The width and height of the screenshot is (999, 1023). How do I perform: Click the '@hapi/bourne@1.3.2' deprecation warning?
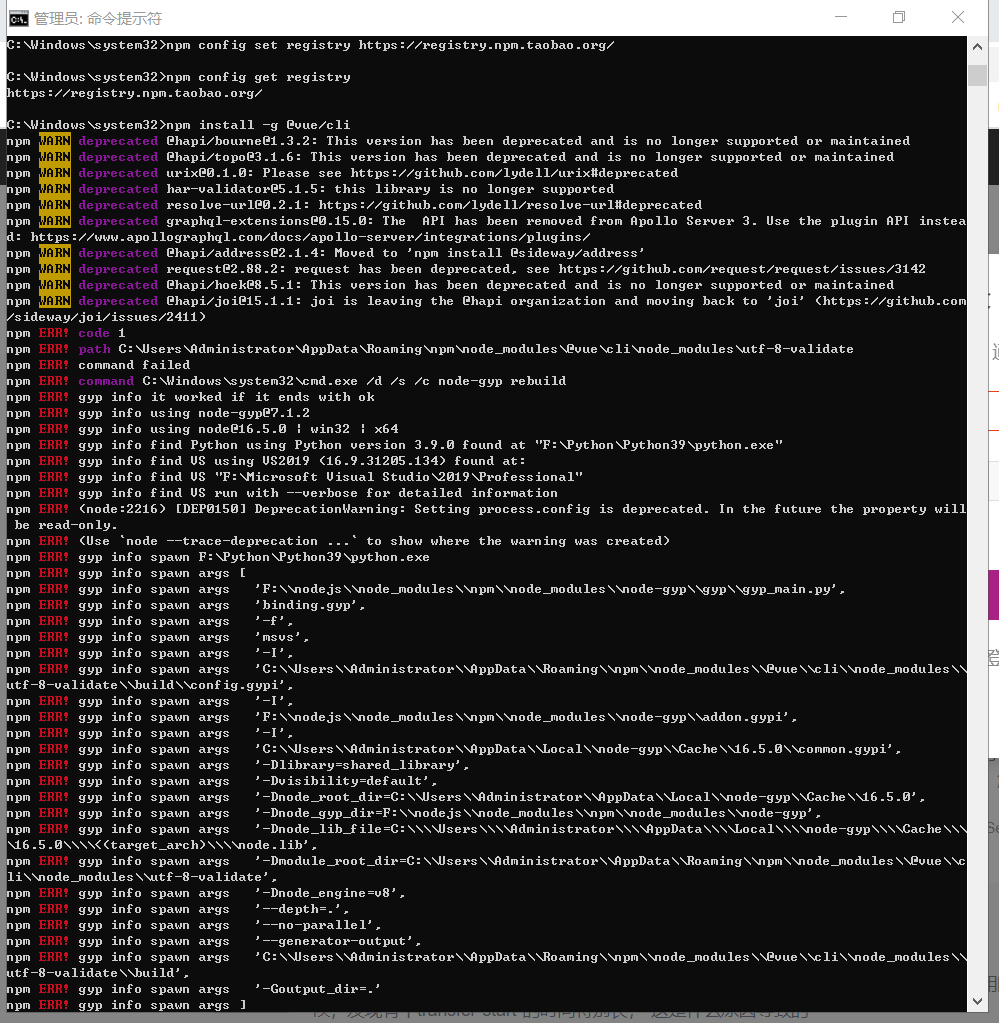(458, 141)
